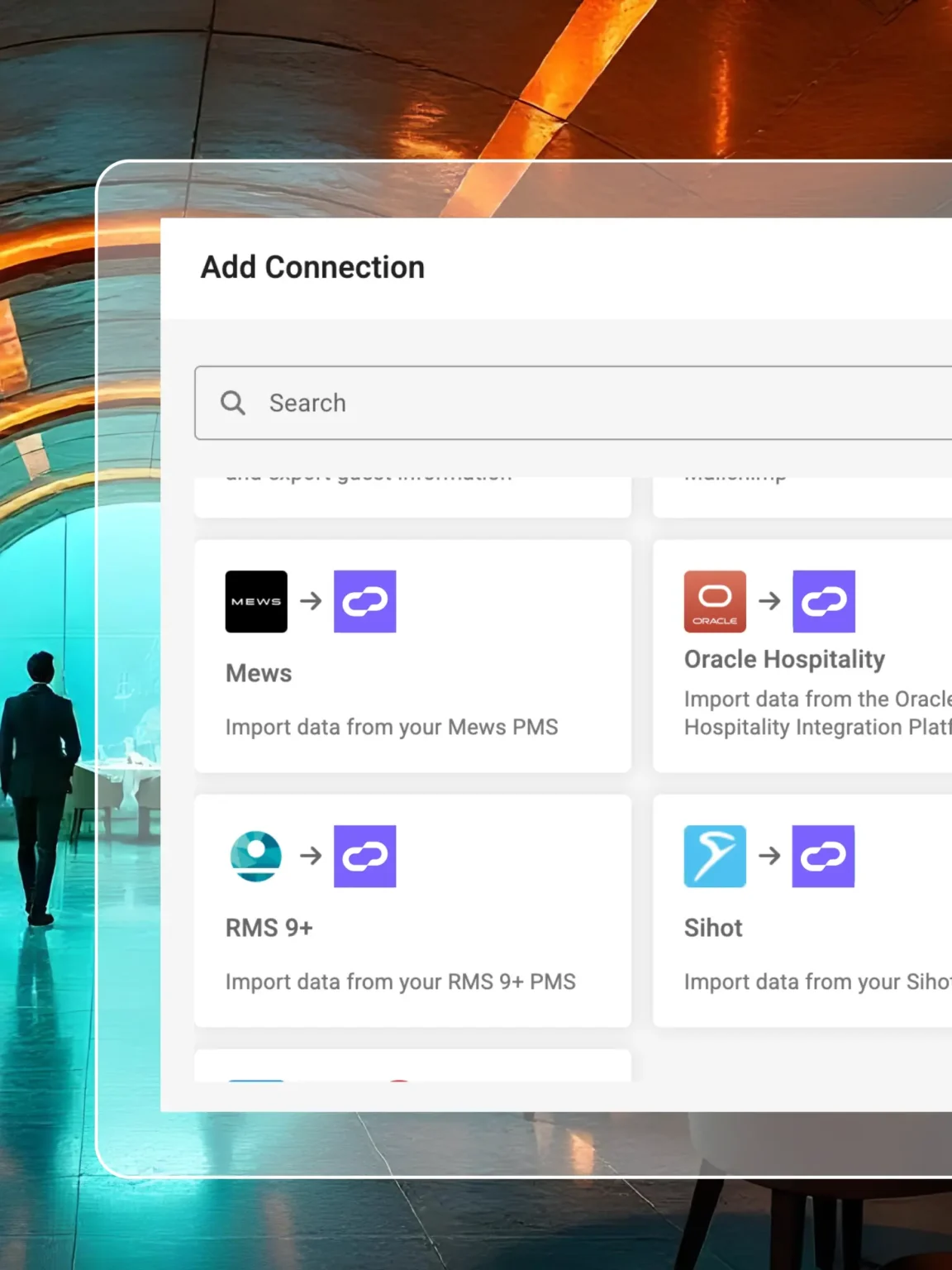952x1270 pixels.
Task: Open the Mews connection title
Action: point(259,673)
